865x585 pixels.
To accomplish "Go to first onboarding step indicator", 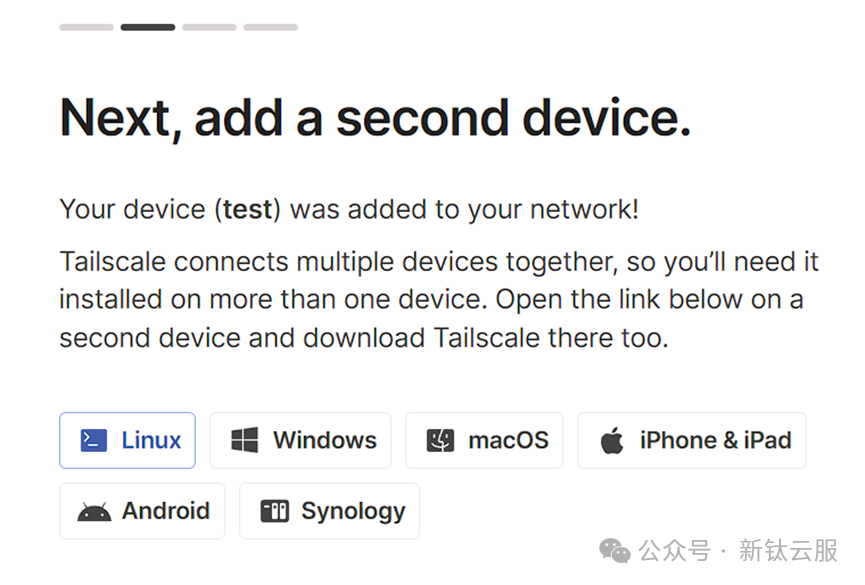I will coord(87,27).
